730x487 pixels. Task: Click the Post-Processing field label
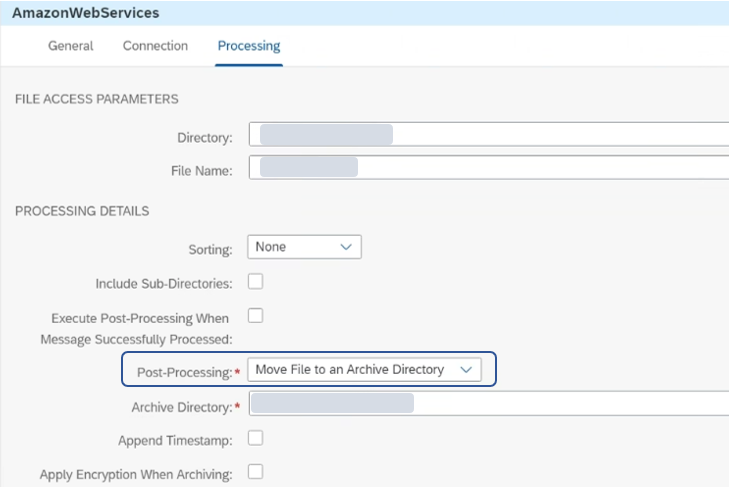click(185, 372)
